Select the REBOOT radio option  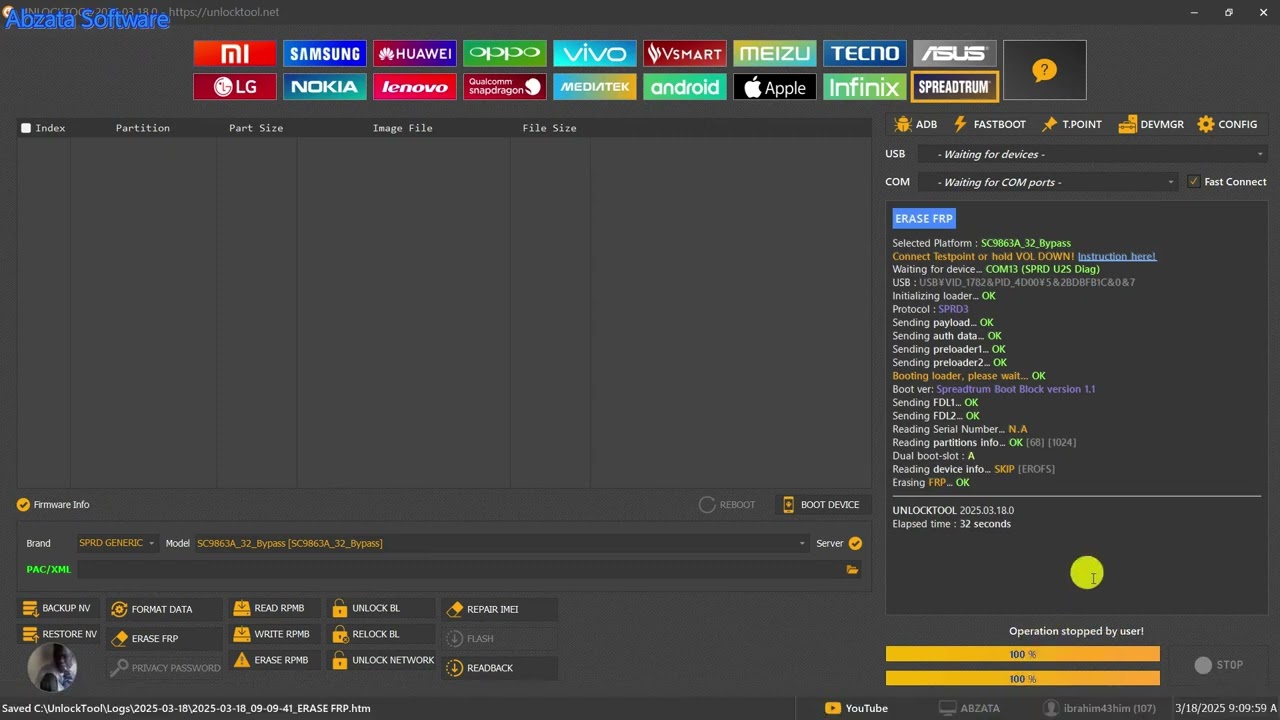tap(727, 505)
